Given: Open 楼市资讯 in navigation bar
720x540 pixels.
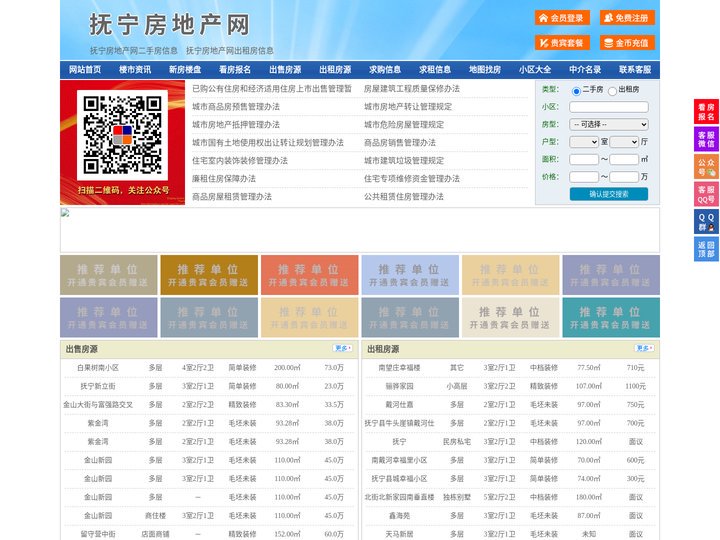Looking at the screenshot, I should [135, 70].
